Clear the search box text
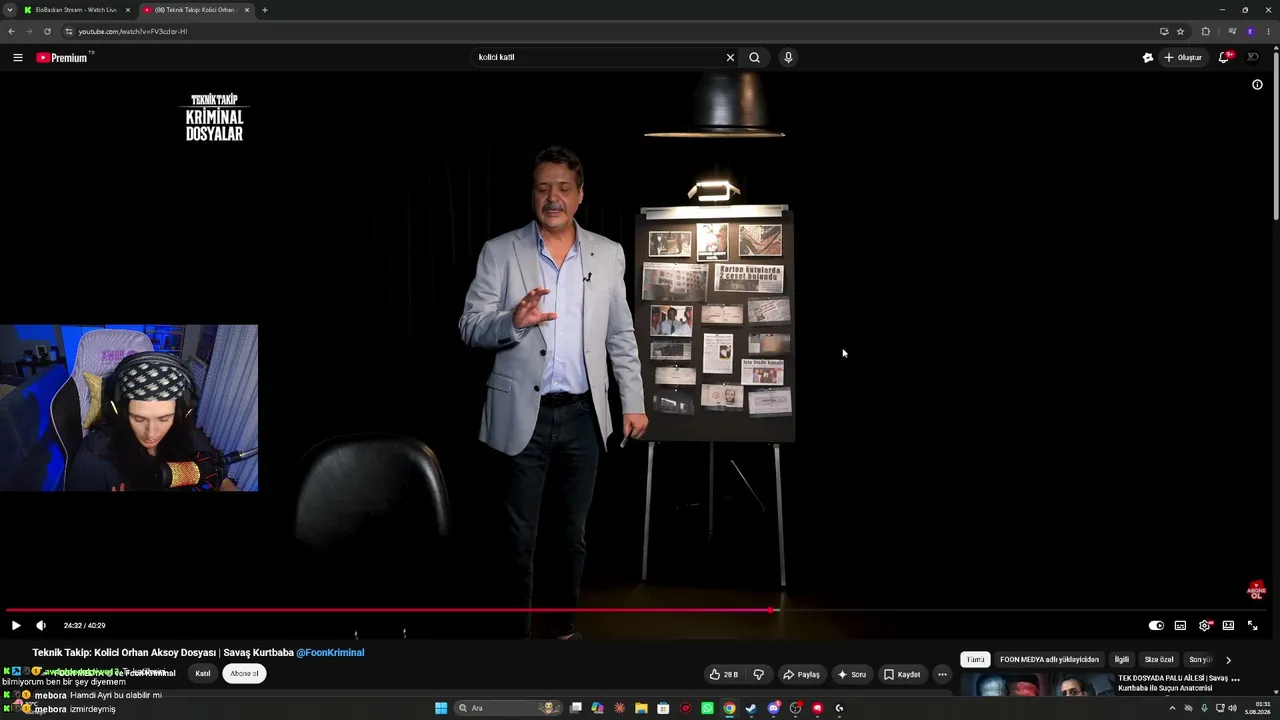Image resolution: width=1280 pixels, height=720 pixels. point(730,57)
